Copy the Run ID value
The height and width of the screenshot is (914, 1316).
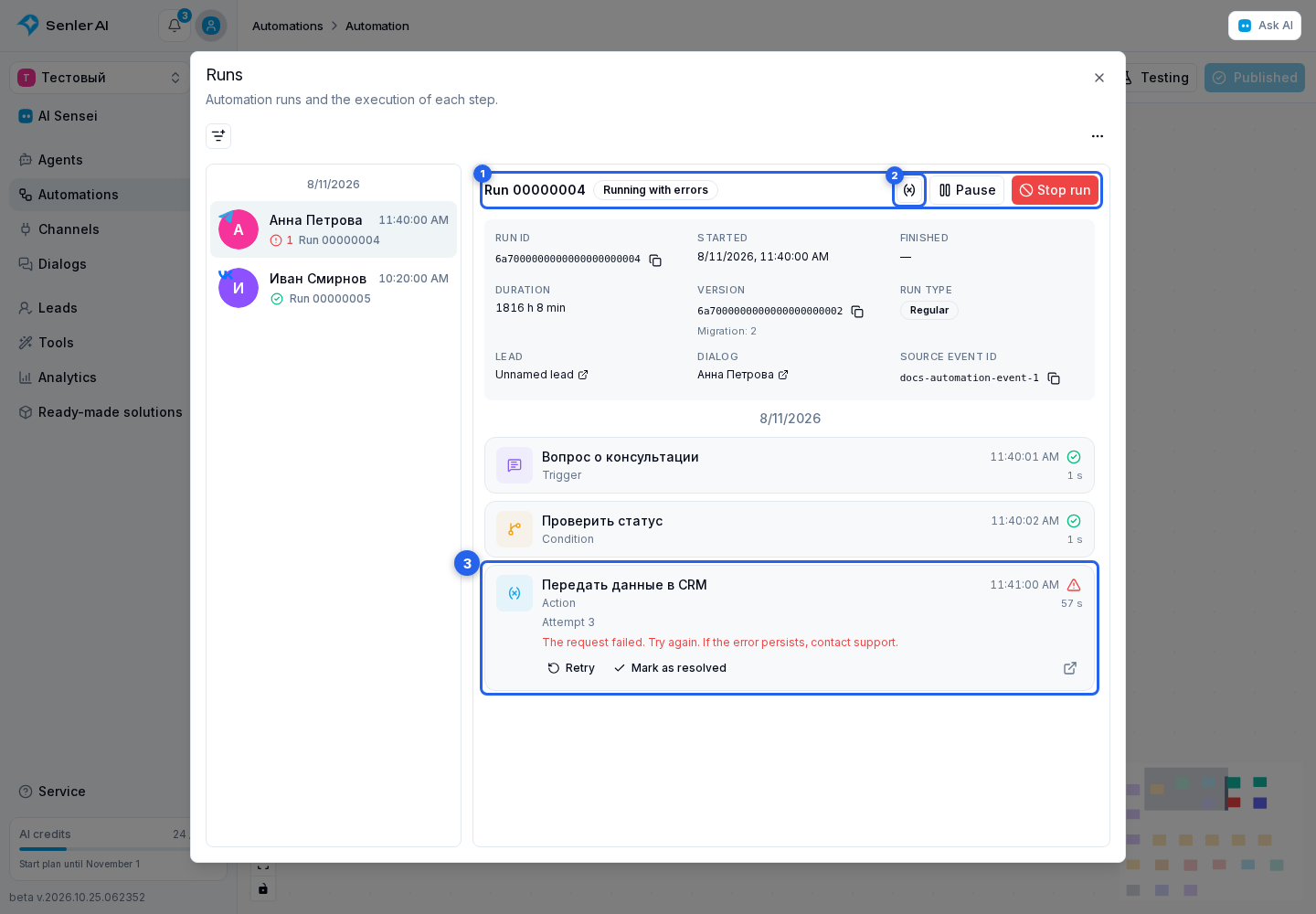[x=655, y=260]
